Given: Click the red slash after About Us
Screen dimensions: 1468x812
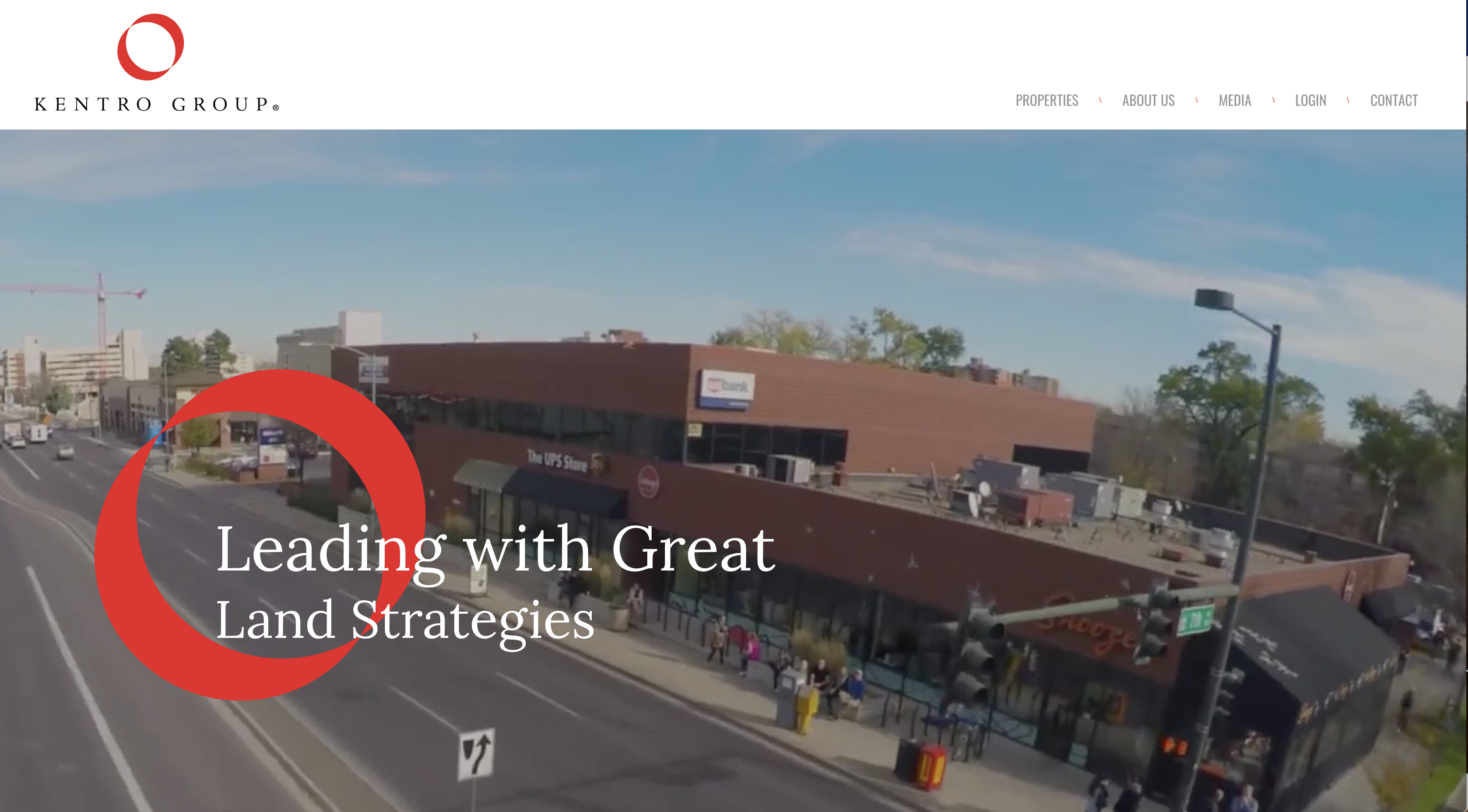Looking at the screenshot, I should (x=1197, y=100).
